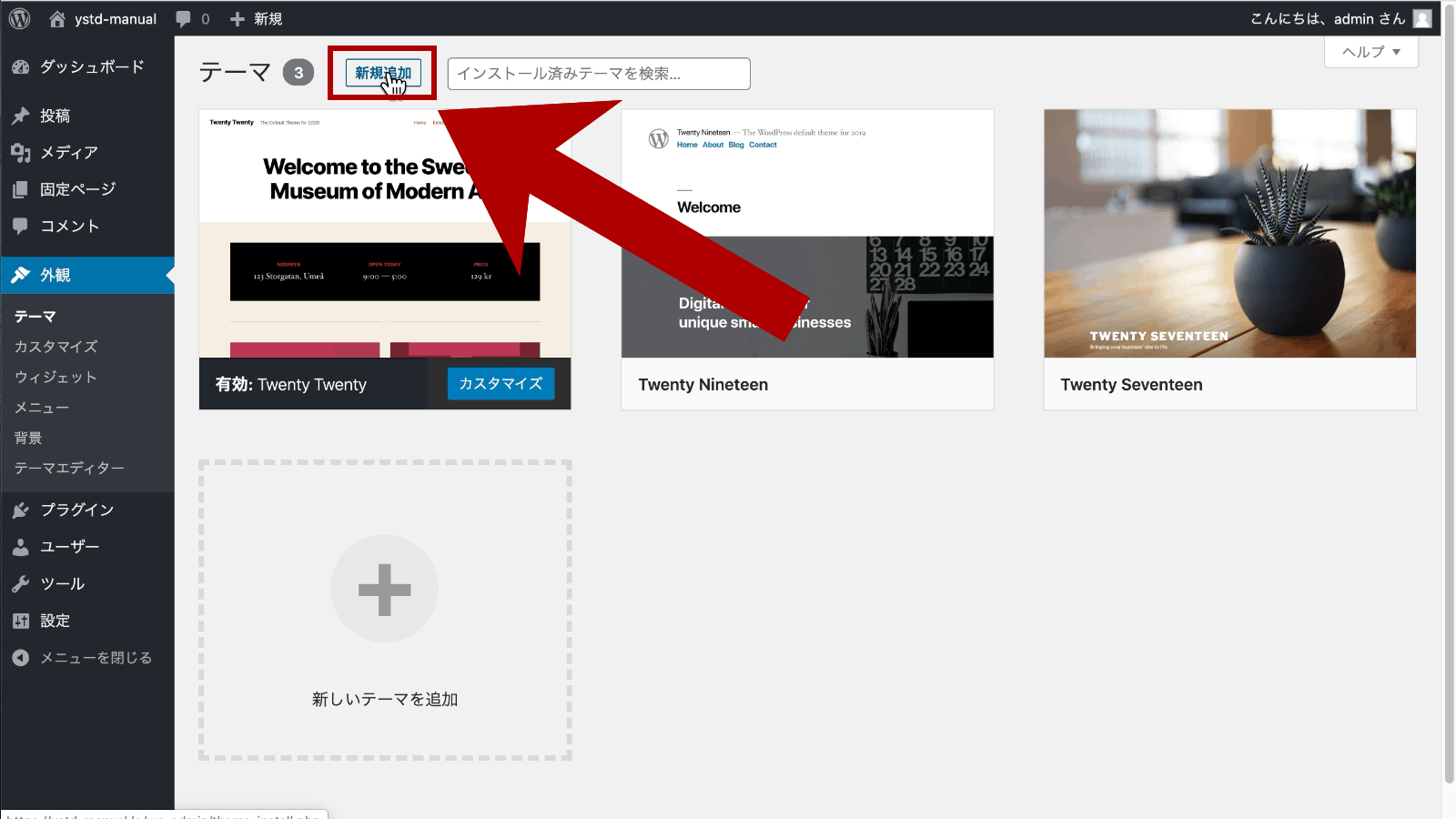
Task: Click the メディア media icon
Action: point(21,153)
